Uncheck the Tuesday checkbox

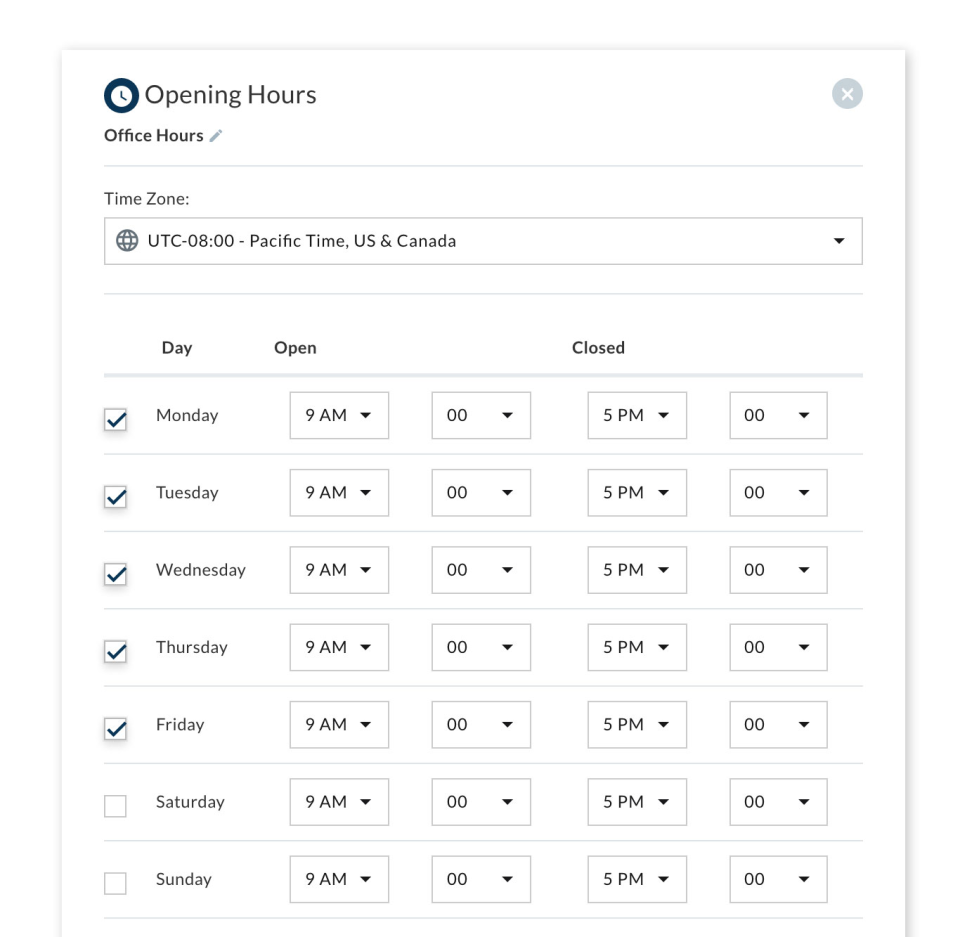coord(116,497)
